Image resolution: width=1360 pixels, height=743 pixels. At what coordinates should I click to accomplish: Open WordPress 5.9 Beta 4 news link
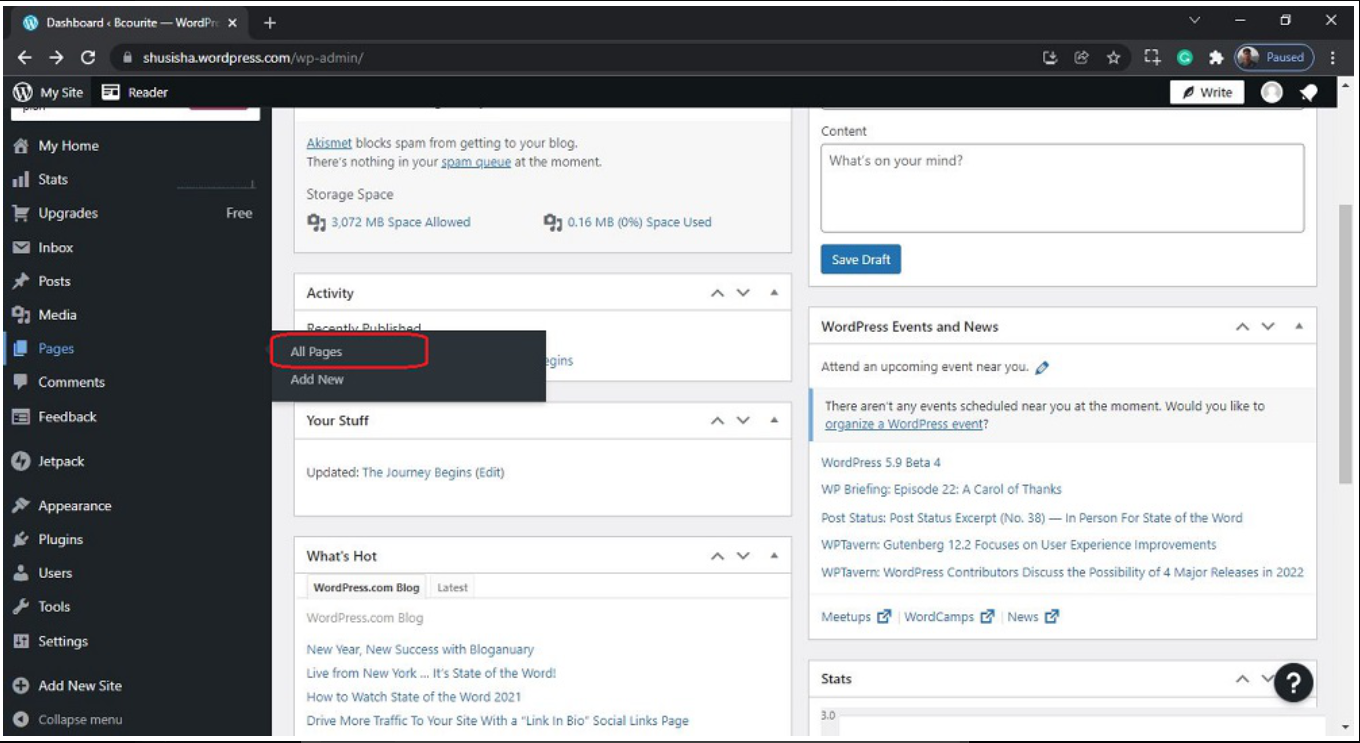click(x=881, y=463)
